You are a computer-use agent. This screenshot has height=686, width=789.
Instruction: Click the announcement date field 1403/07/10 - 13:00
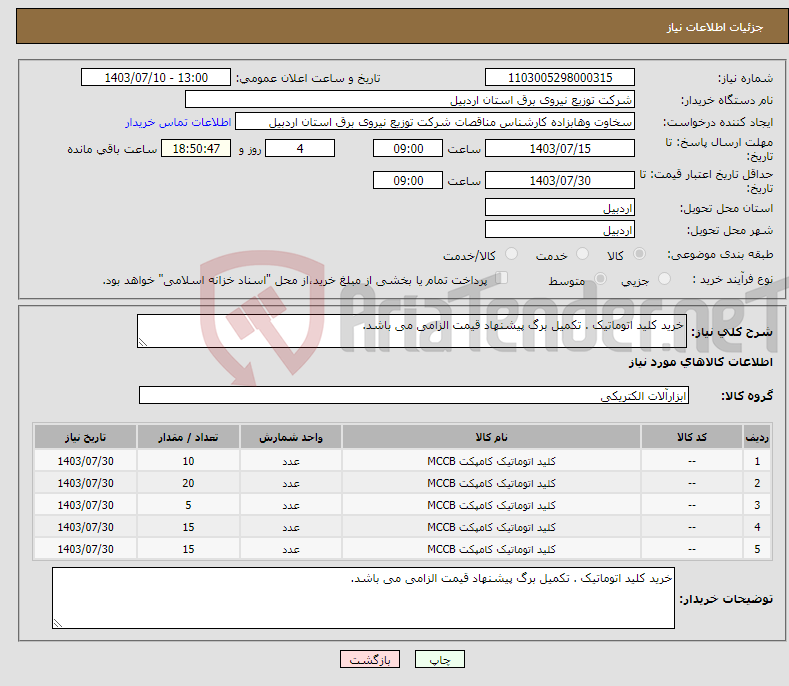tap(155, 78)
